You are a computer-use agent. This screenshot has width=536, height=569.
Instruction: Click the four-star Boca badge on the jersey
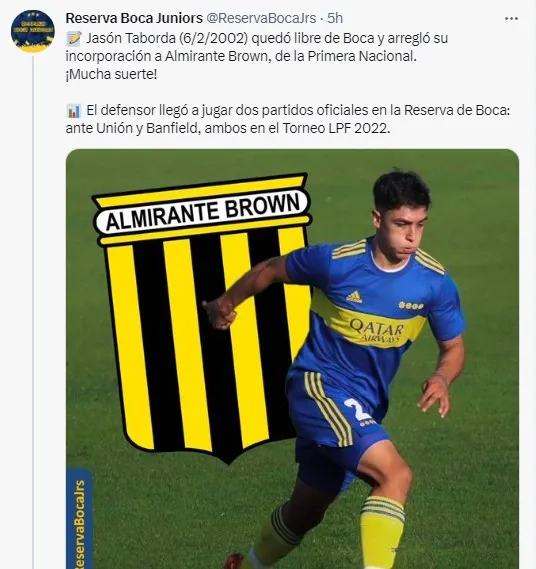pos(410,306)
